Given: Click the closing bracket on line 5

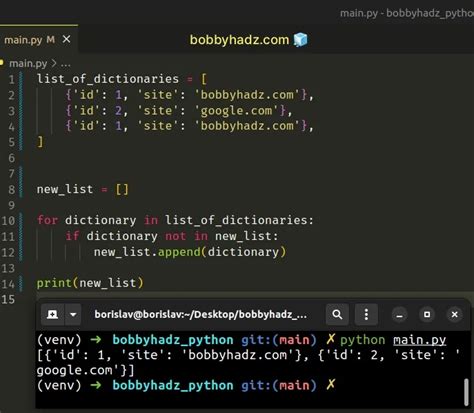Looking at the screenshot, I should tap(40, 142).
